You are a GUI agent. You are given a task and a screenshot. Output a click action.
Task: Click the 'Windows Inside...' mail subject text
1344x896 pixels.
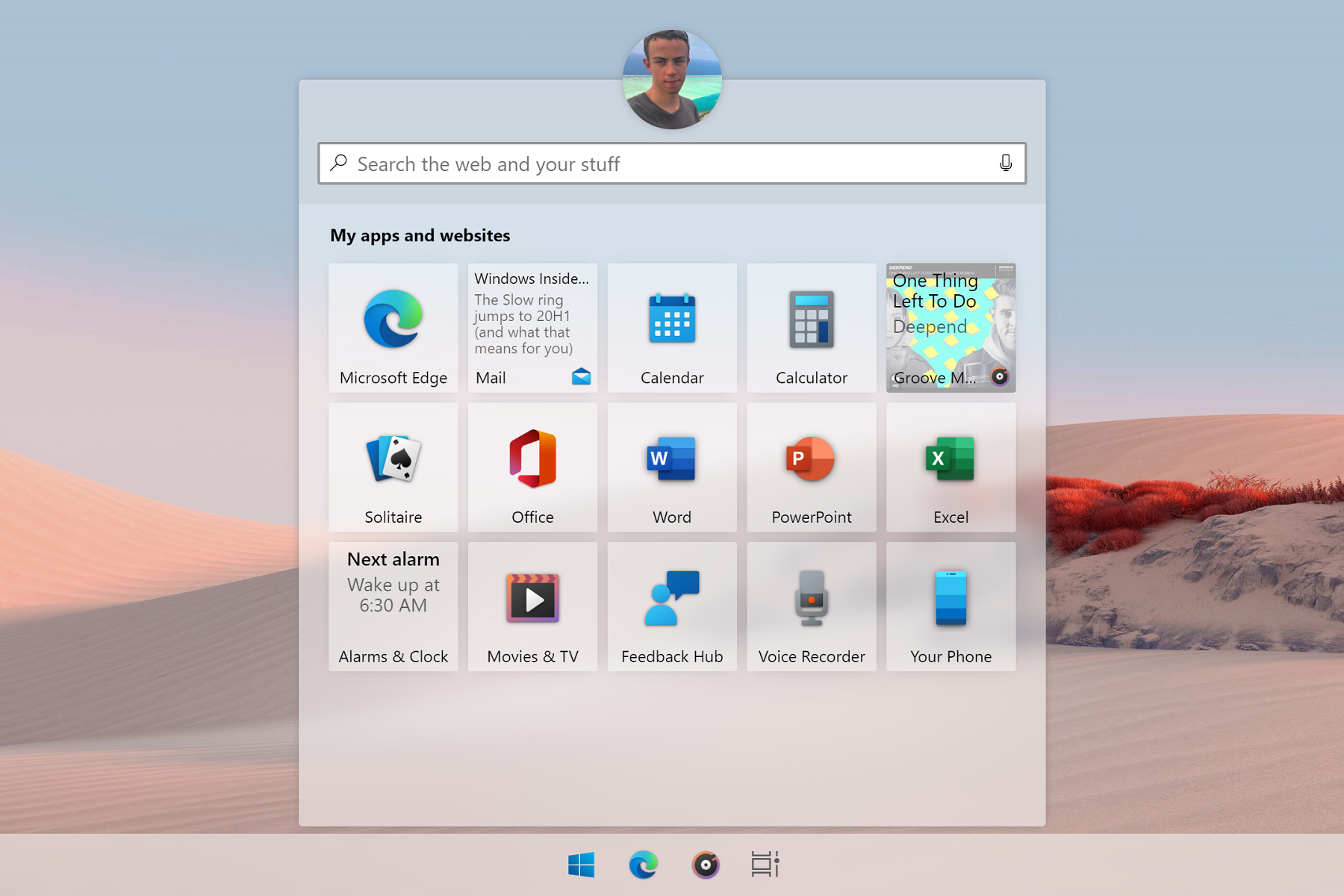point(532,279)
